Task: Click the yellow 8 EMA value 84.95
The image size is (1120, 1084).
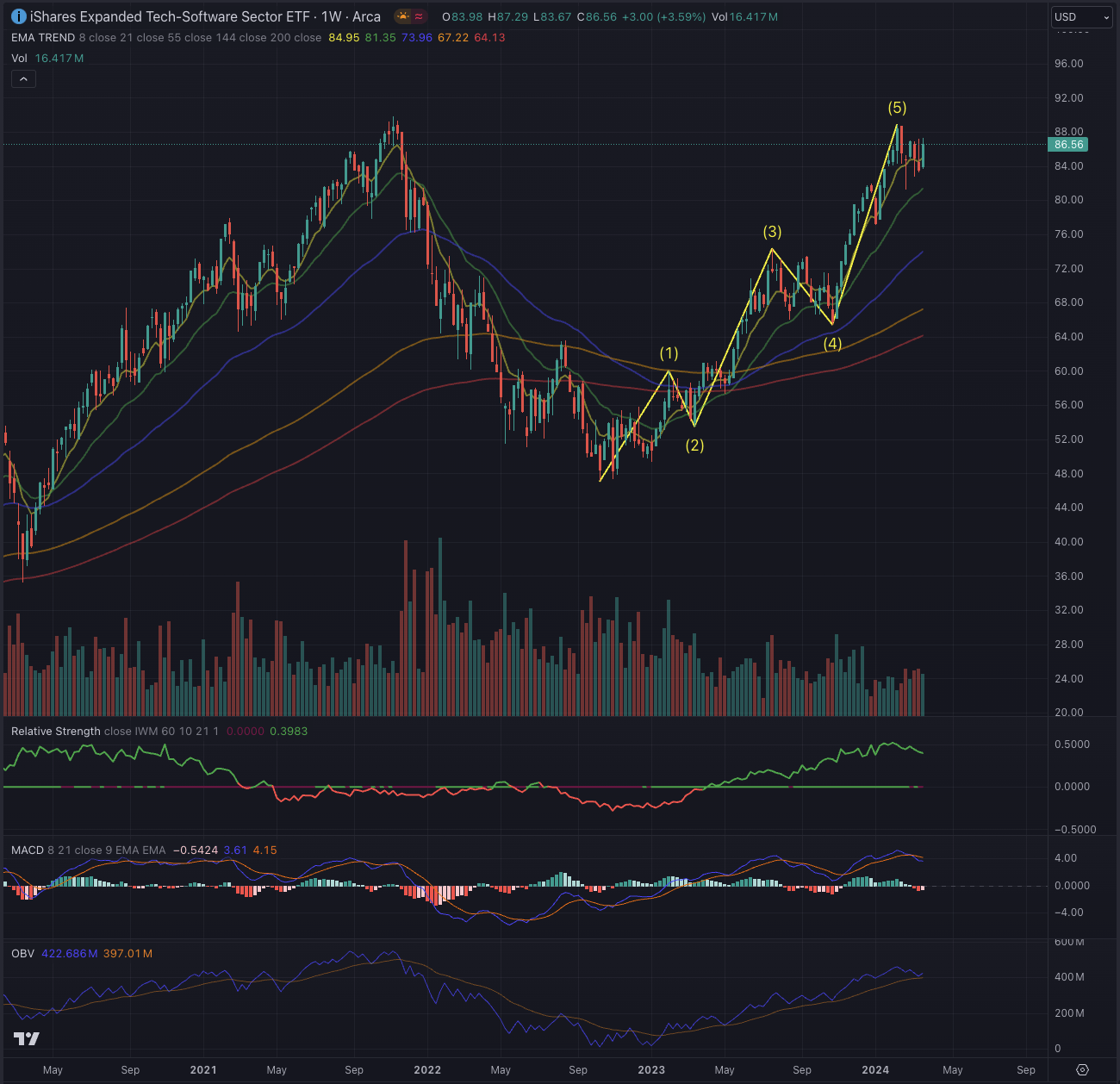Action: tap(344, 38)
